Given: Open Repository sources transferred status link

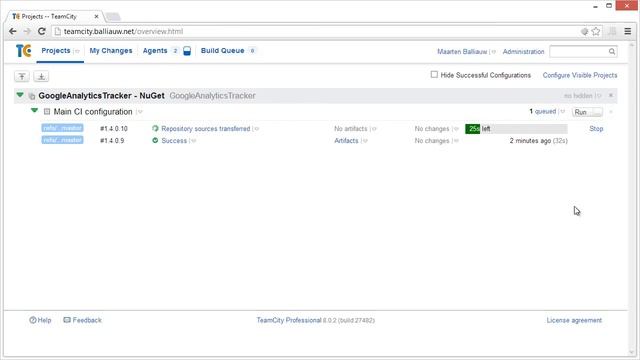Looking at the screenshot, I should [x=206, y=129].
